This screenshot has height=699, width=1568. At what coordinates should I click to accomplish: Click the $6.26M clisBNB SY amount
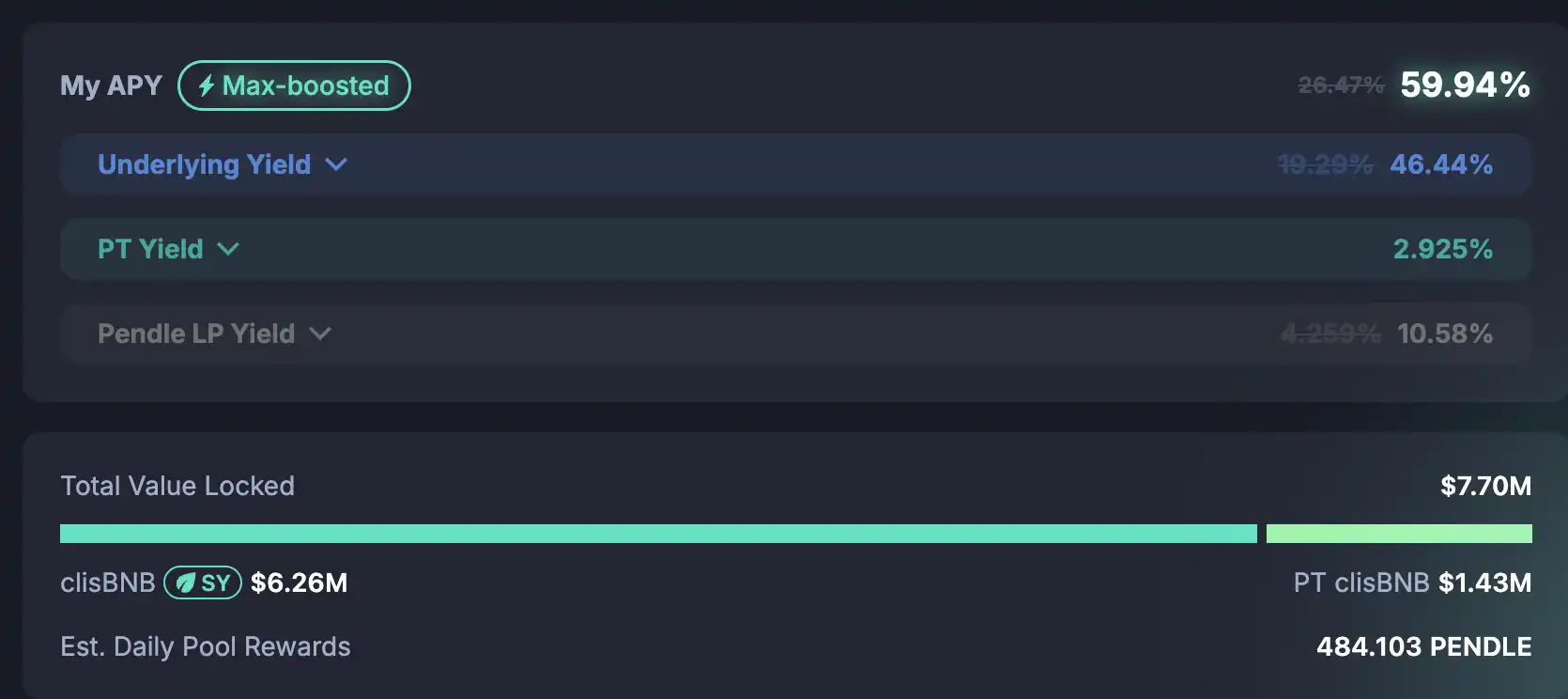pos(299,582)
